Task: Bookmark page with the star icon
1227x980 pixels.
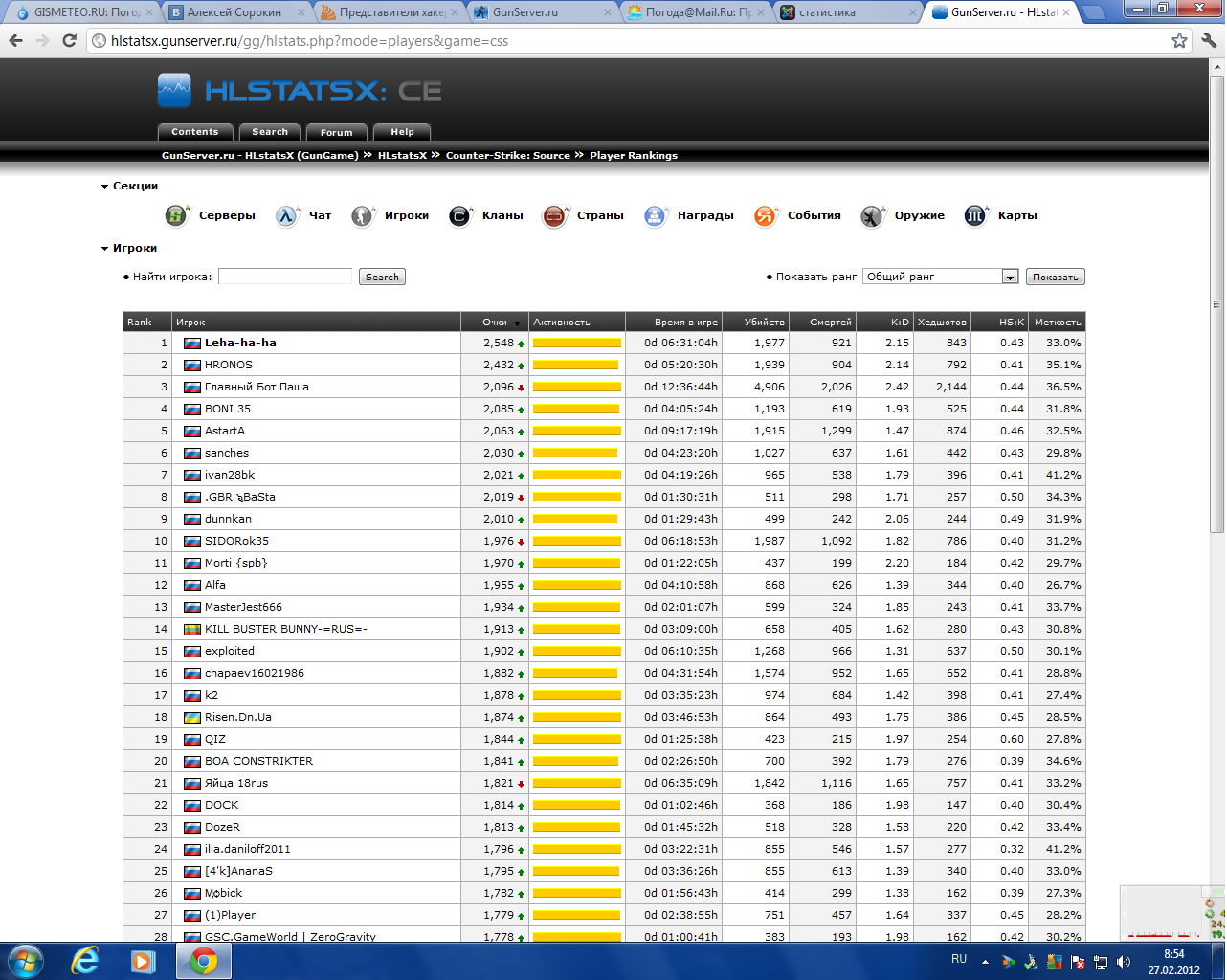Action: point(1179,41)
